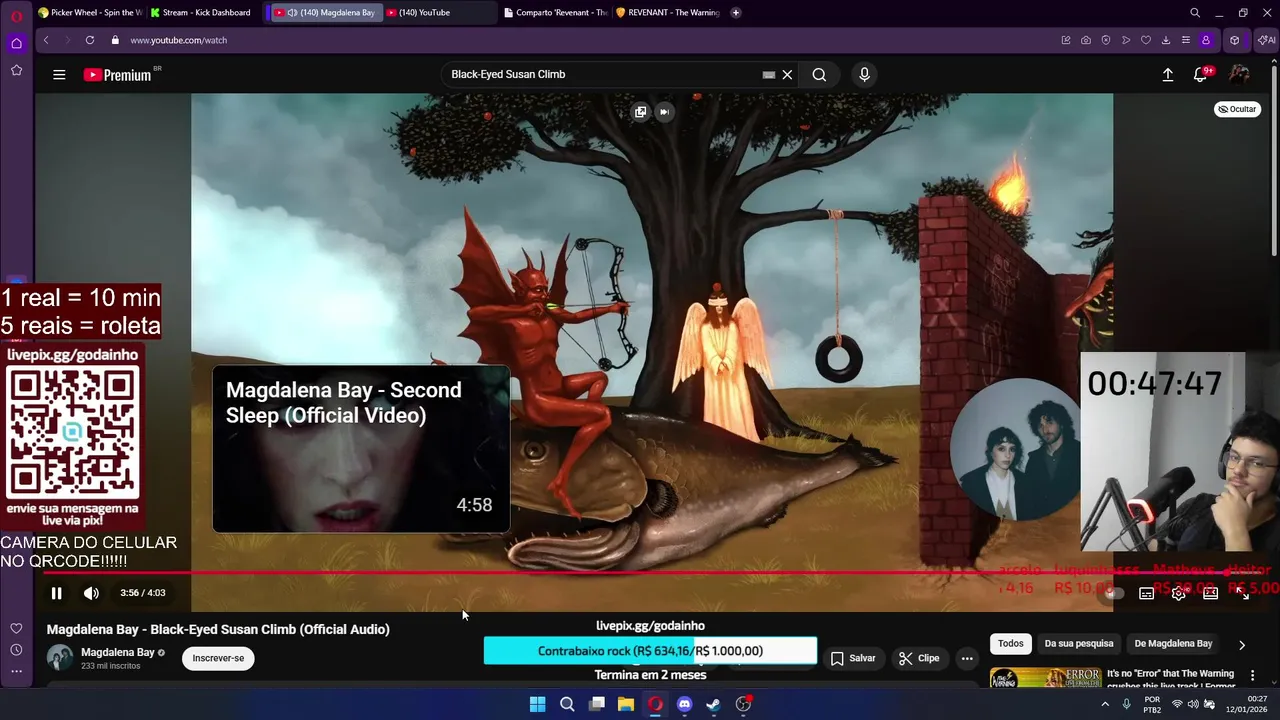This screenshot has height=720, width=1280.
Task: Open the Second Sleep suggested video card
Action: [361, 450]
